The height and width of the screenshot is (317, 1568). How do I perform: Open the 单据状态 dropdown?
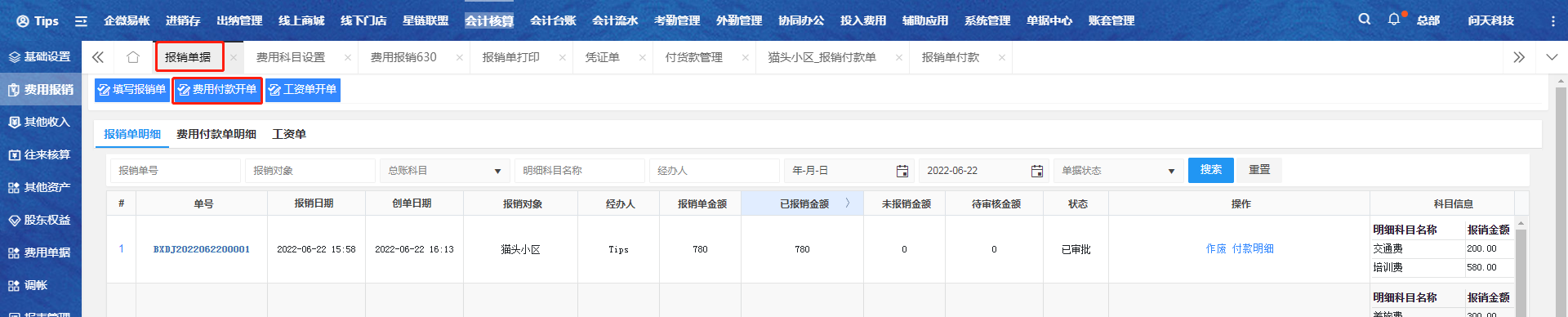point(1119,171)
